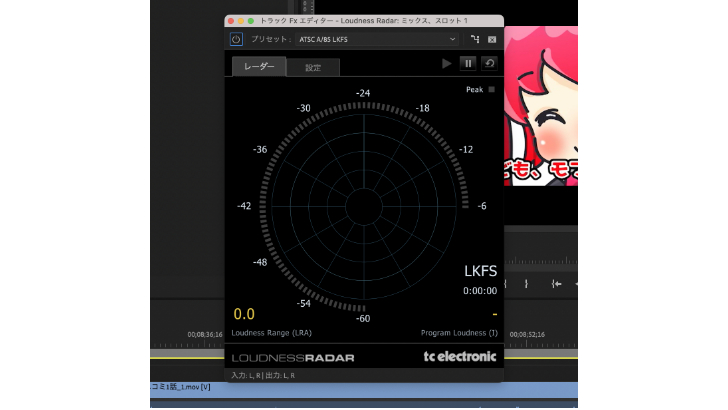Click the go-to-in-point icon in Program monitor
This screenshot has height=410, width=728.
click(x=556, y=284)
